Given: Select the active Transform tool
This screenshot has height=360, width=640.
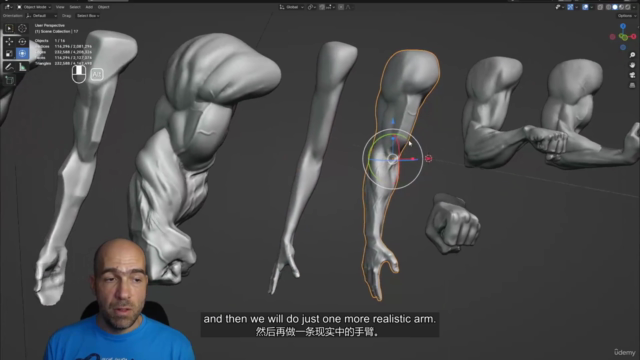Looking at the screenshot, I should click(22, 53).
